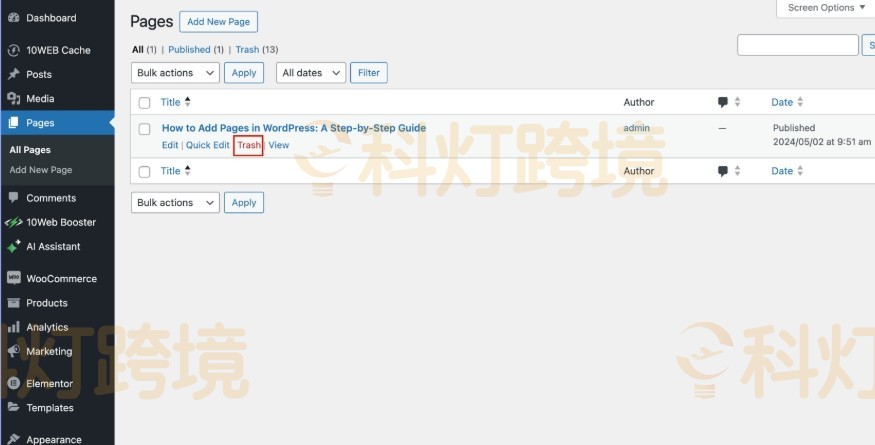
Task: Click the Analytics bar chart icon
Action: 13,327
